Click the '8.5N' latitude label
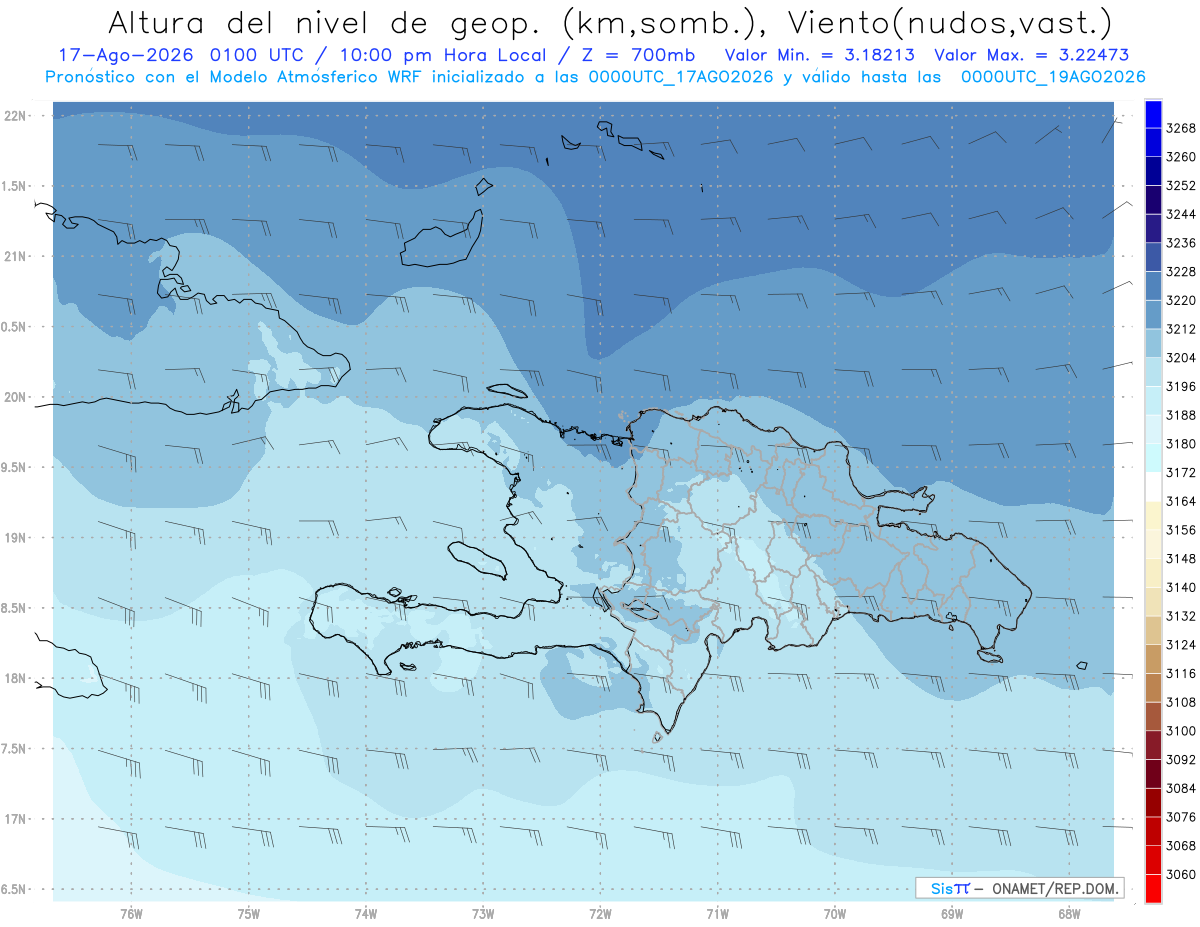This screenshot has height=927, width=1200. [x=14, y=608]
